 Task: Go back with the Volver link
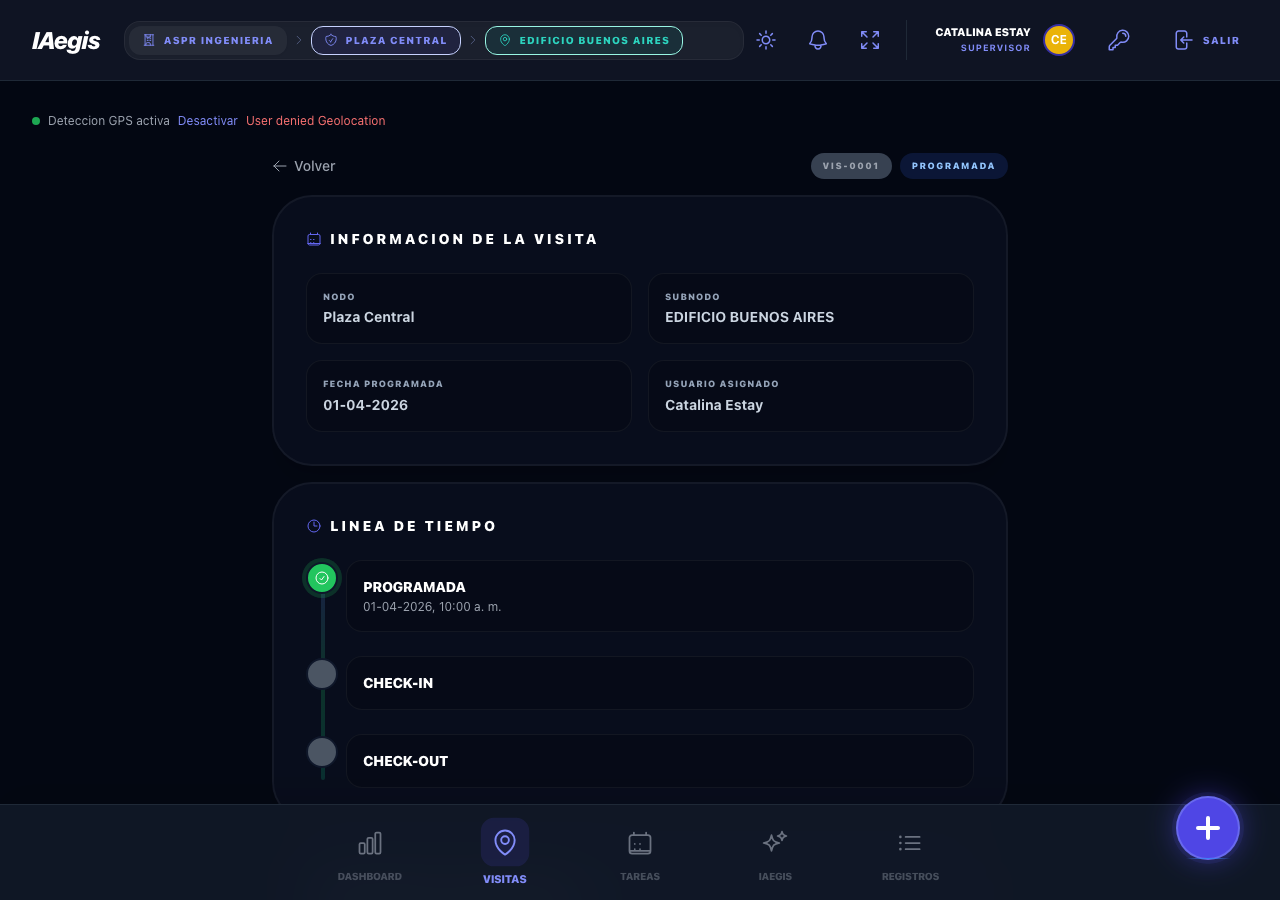click(x=304, y=166)
